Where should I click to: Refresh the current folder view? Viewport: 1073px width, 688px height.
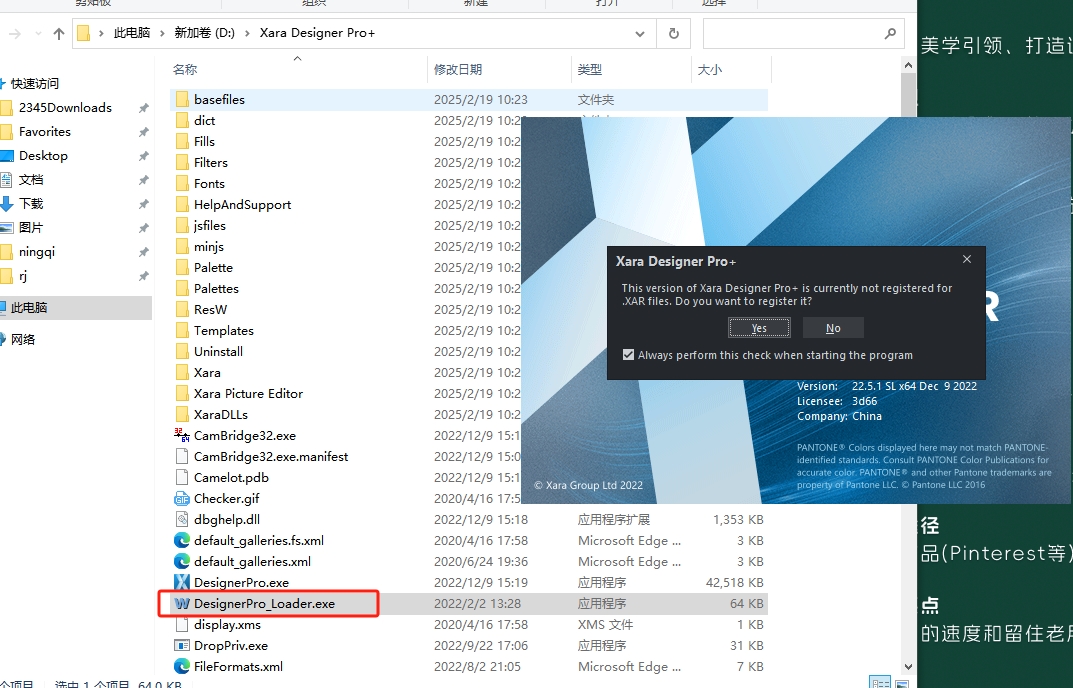point(674,33)
